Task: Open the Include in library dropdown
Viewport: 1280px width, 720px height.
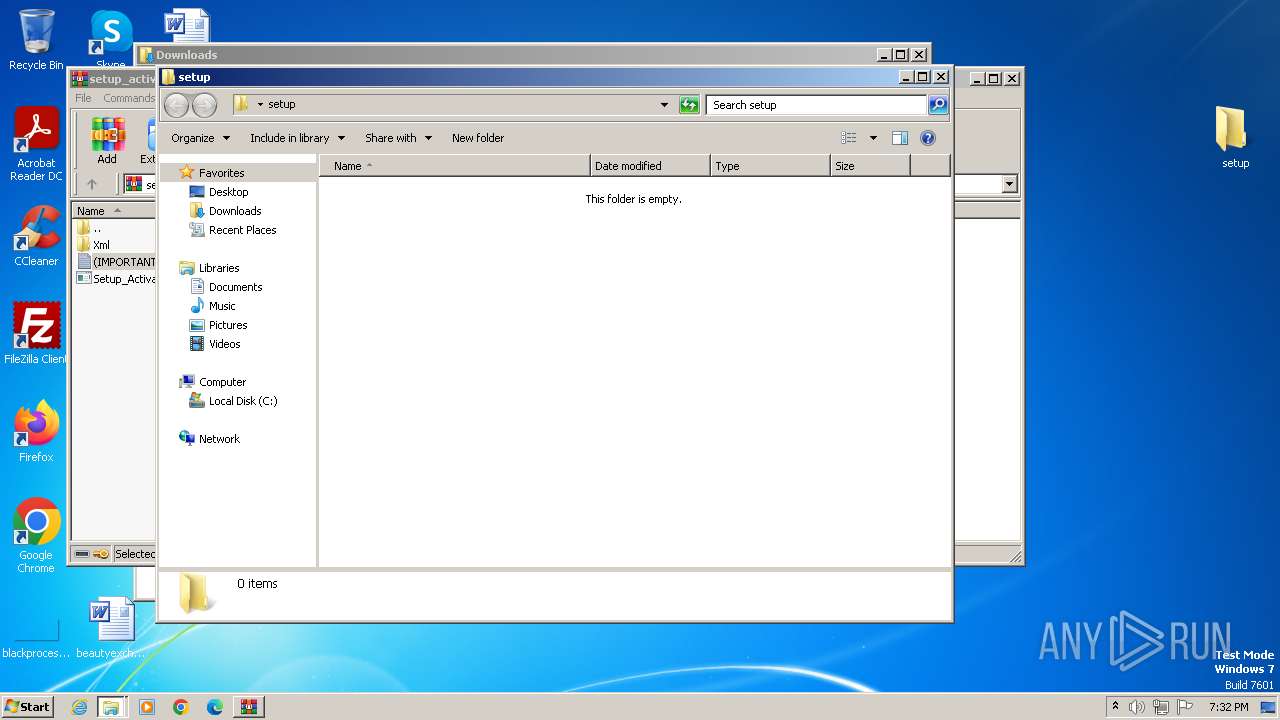Action: coord(297,138)
